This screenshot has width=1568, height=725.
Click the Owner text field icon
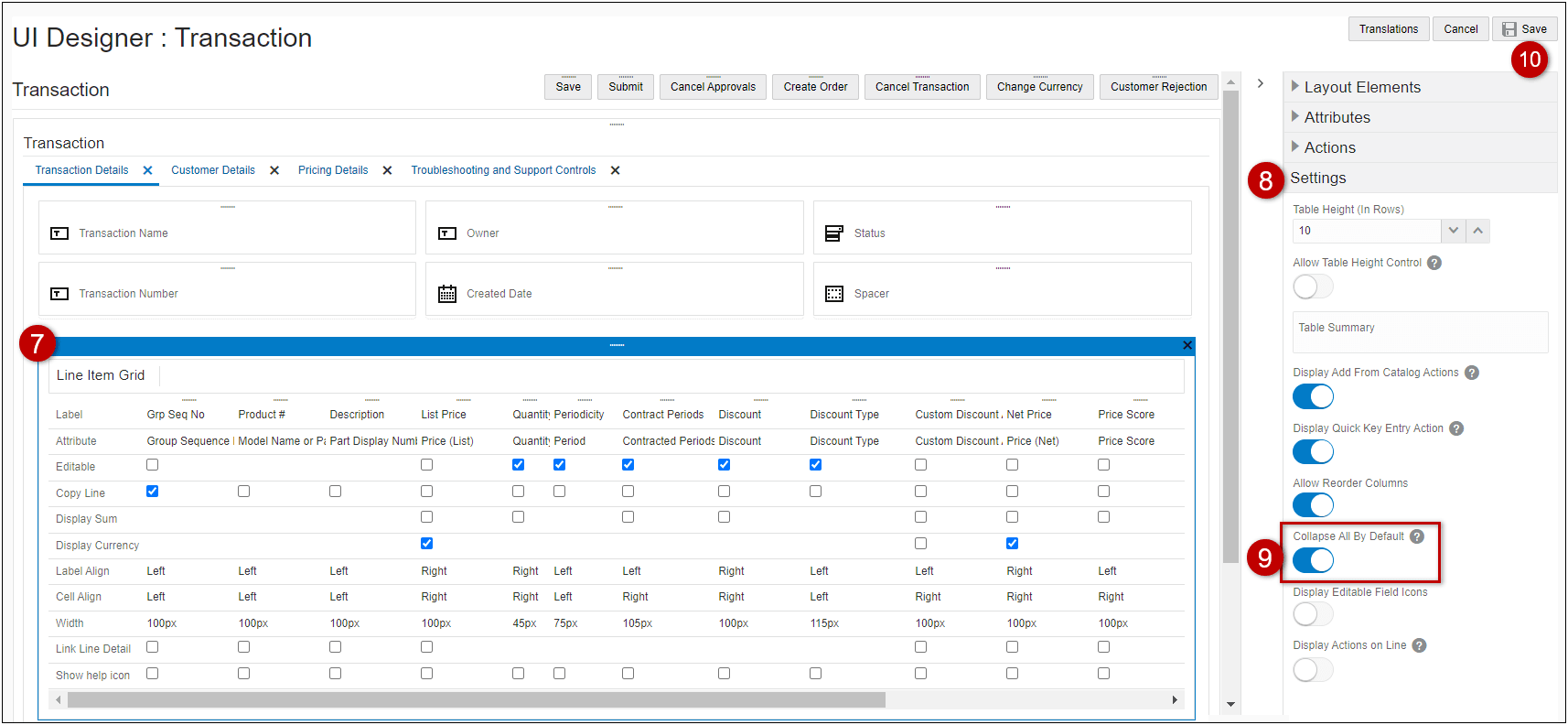point(447,233)
